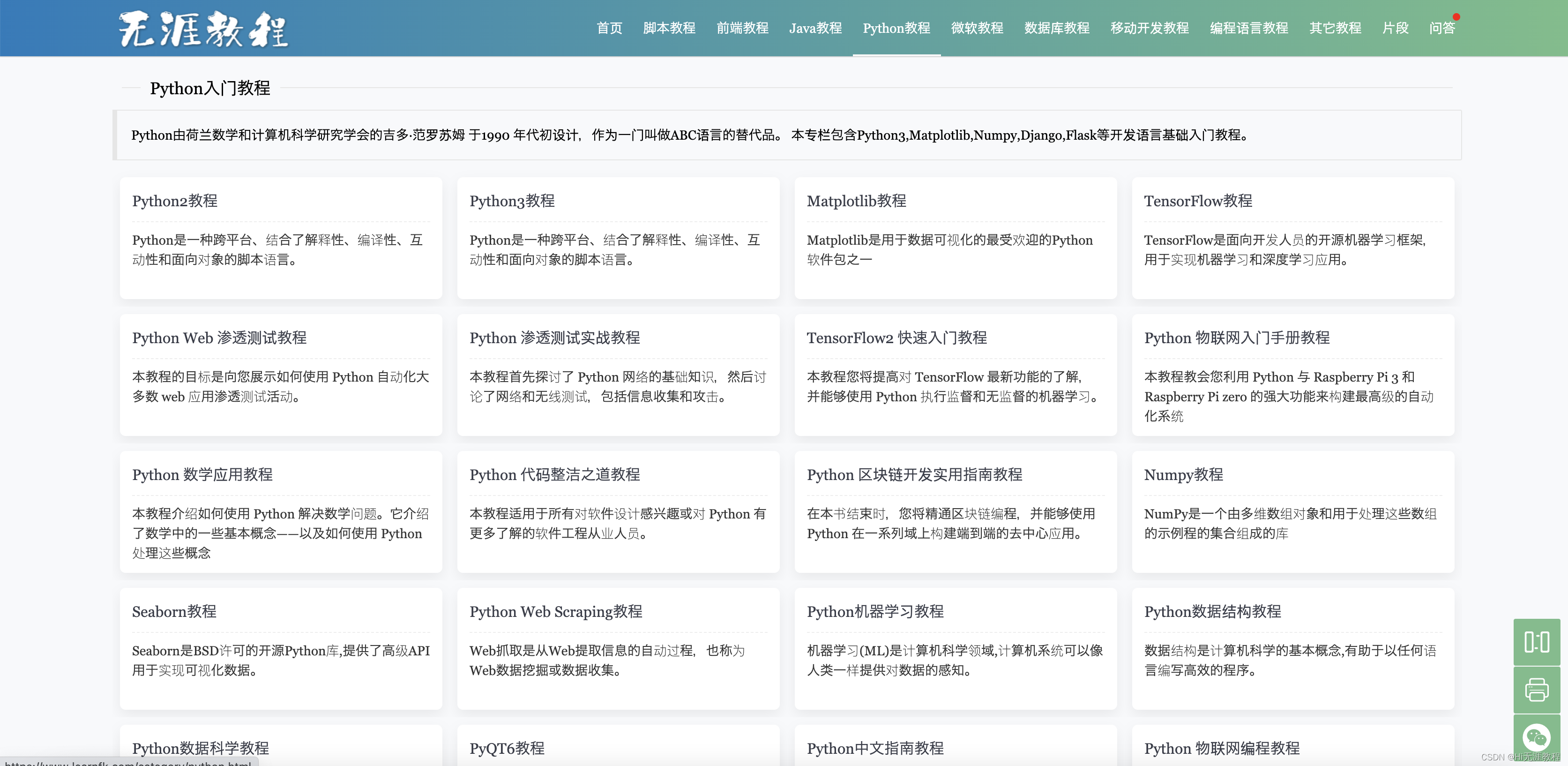Switch to the Python教程 nav tab
1568x766 pixels.
[x=896, y=28]
